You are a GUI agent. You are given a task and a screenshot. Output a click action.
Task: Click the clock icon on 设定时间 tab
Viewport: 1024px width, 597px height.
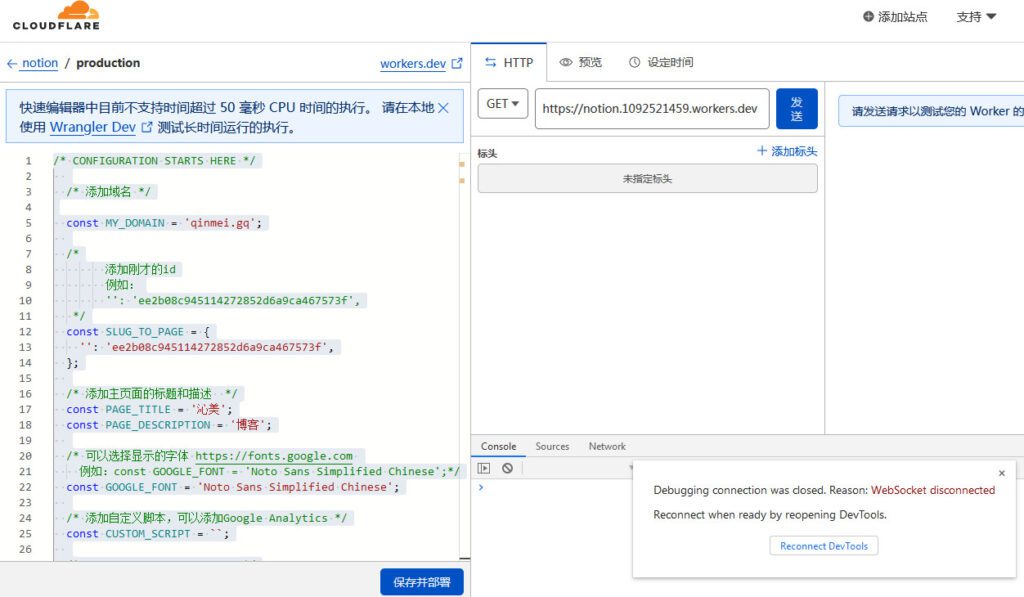coord(634,63)
